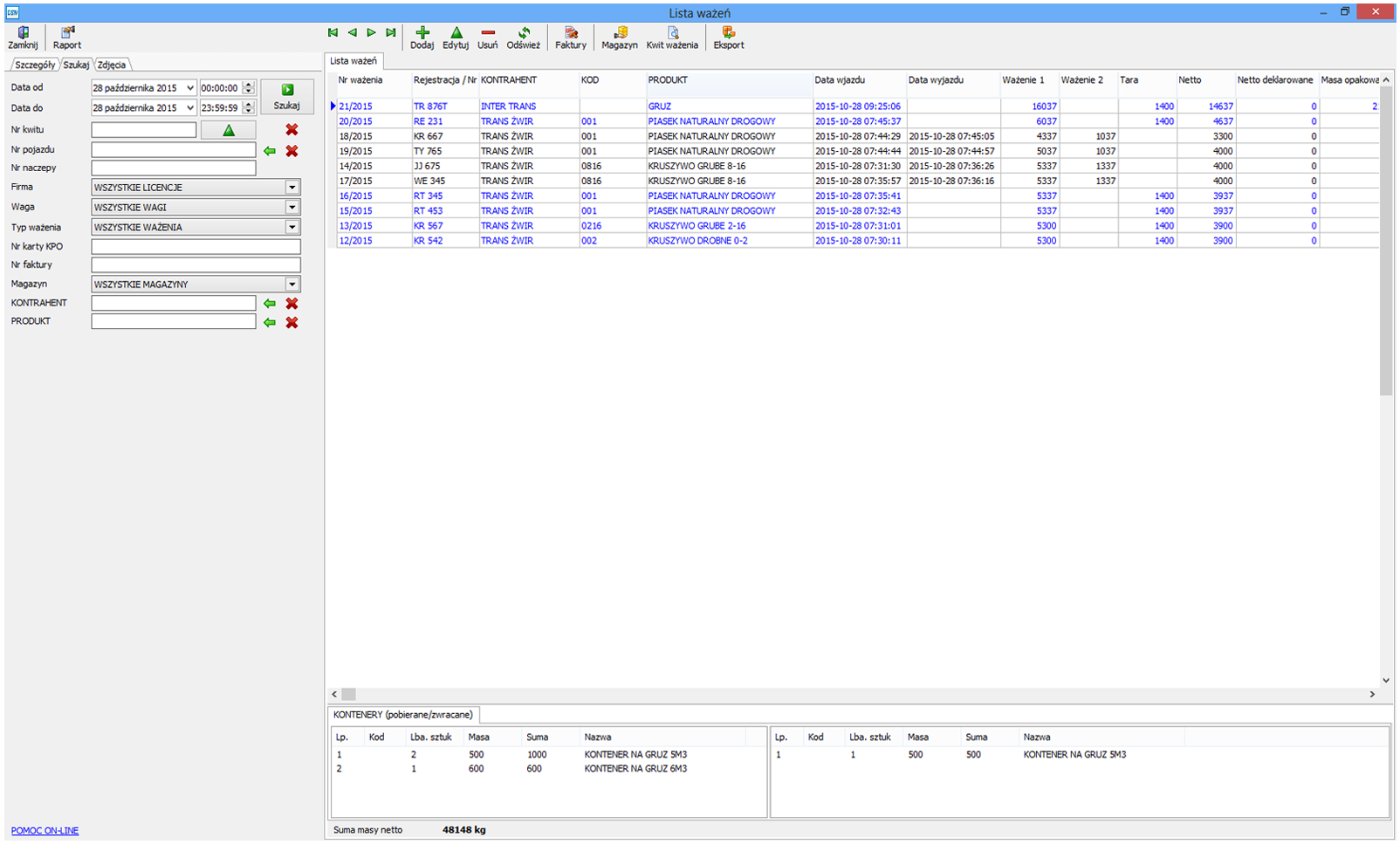Screen dimensions: 1400x844
Task: Refresh list with Odśwież icon
Action: click(524, 33)
